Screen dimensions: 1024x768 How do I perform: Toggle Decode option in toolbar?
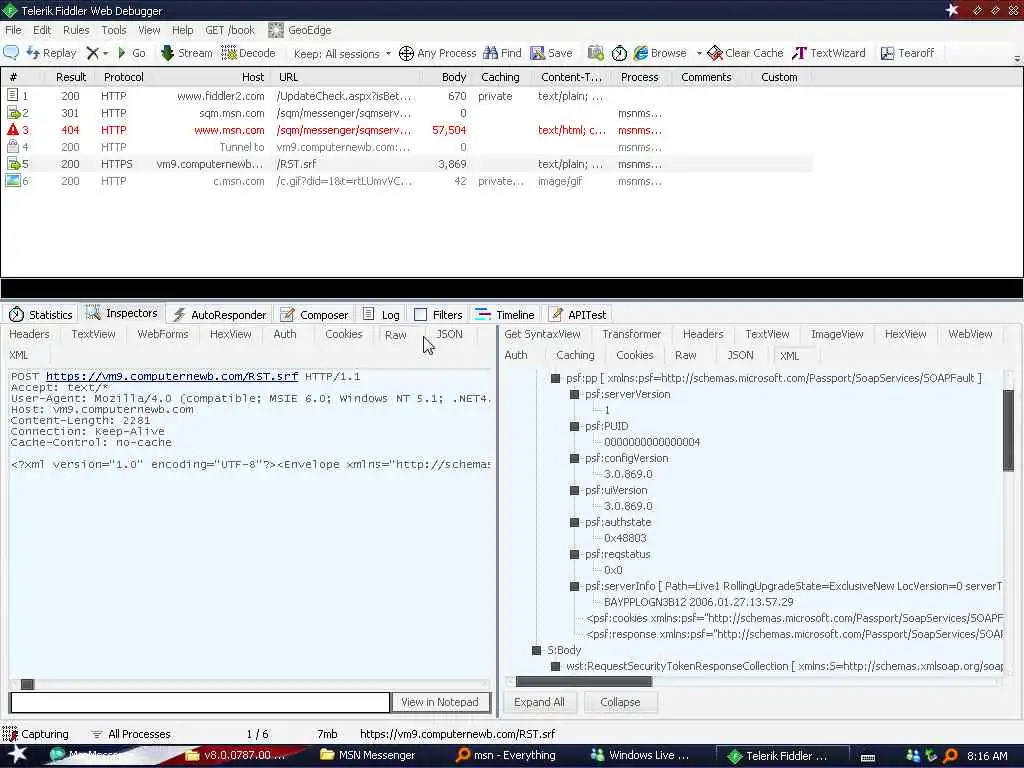pos(249,54)
